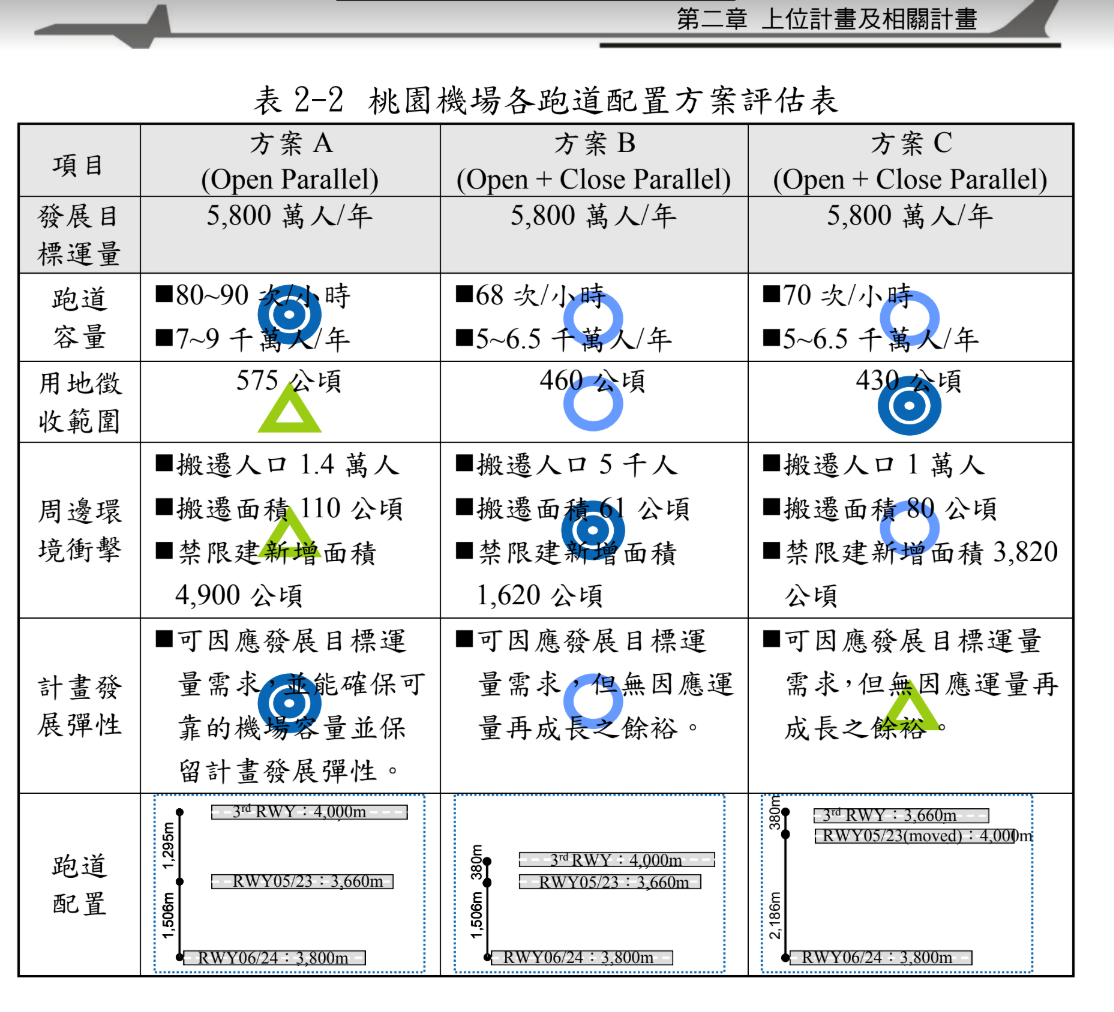
Task: Click the 方案 A column heading
Action: [x=291, y=144]
